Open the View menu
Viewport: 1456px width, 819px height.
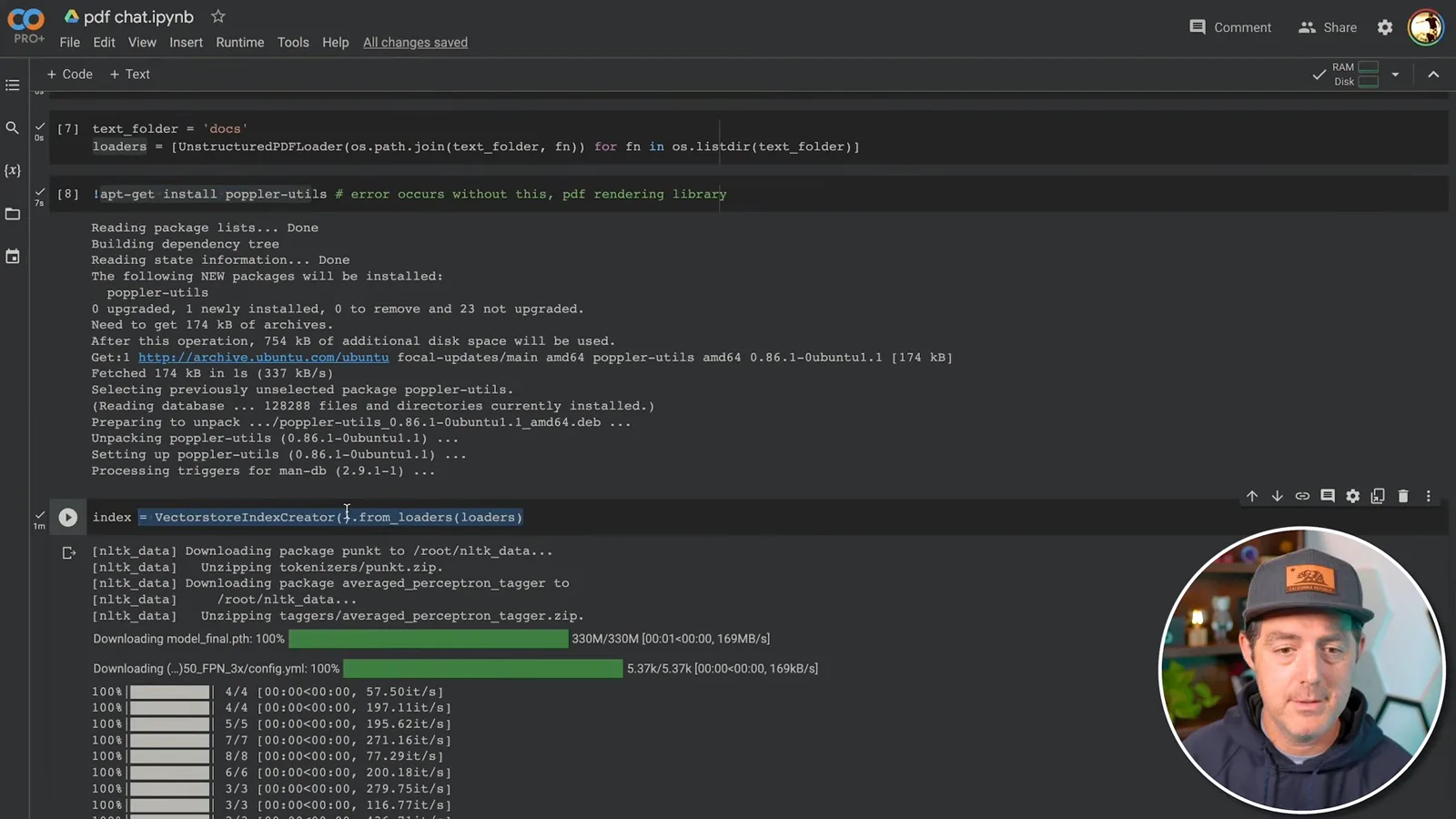tap(142, 43)
